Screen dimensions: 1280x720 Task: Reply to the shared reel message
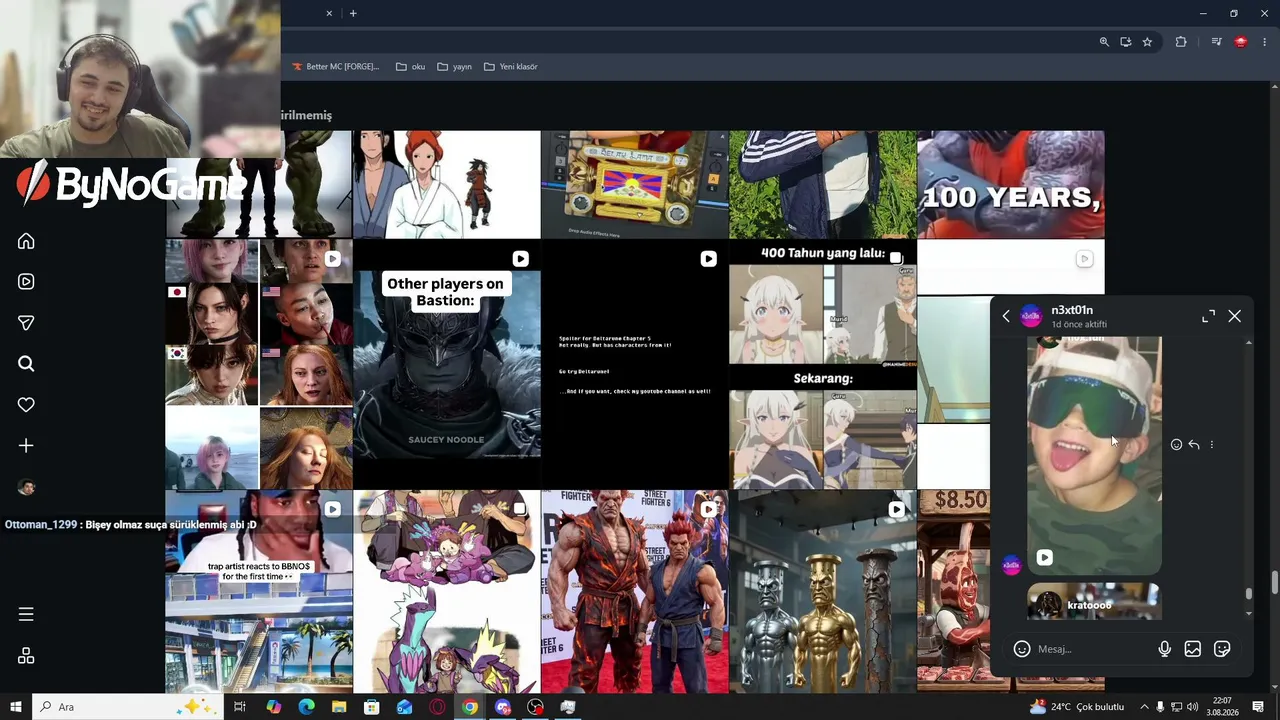tap(1194, 444)
